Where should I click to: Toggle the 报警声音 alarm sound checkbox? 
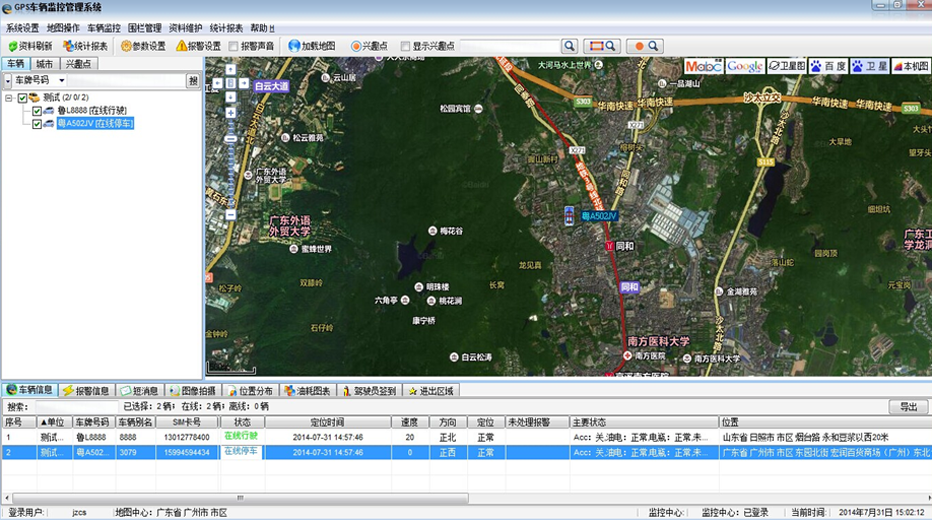[234, 46]
